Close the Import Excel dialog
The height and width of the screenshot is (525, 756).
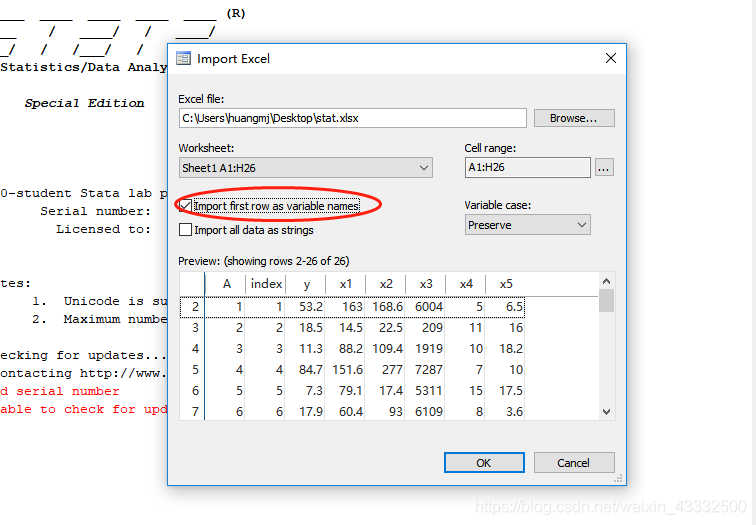(610, 58)
